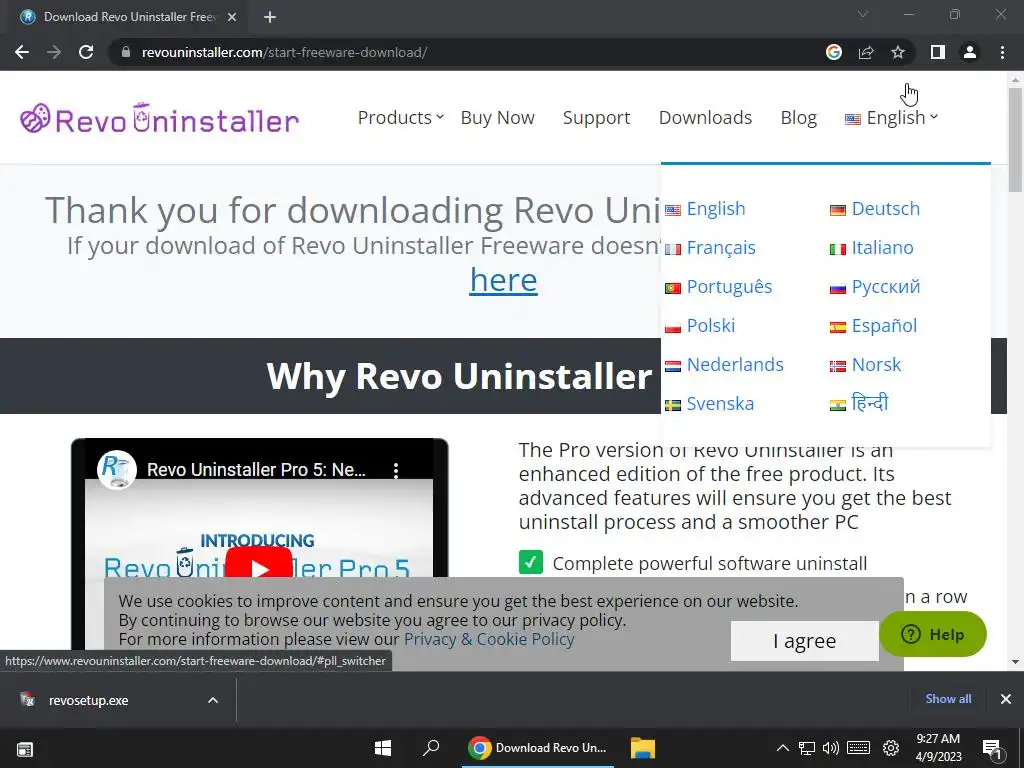
Task: Click the network icon in system tray
Action: (807, 748)
